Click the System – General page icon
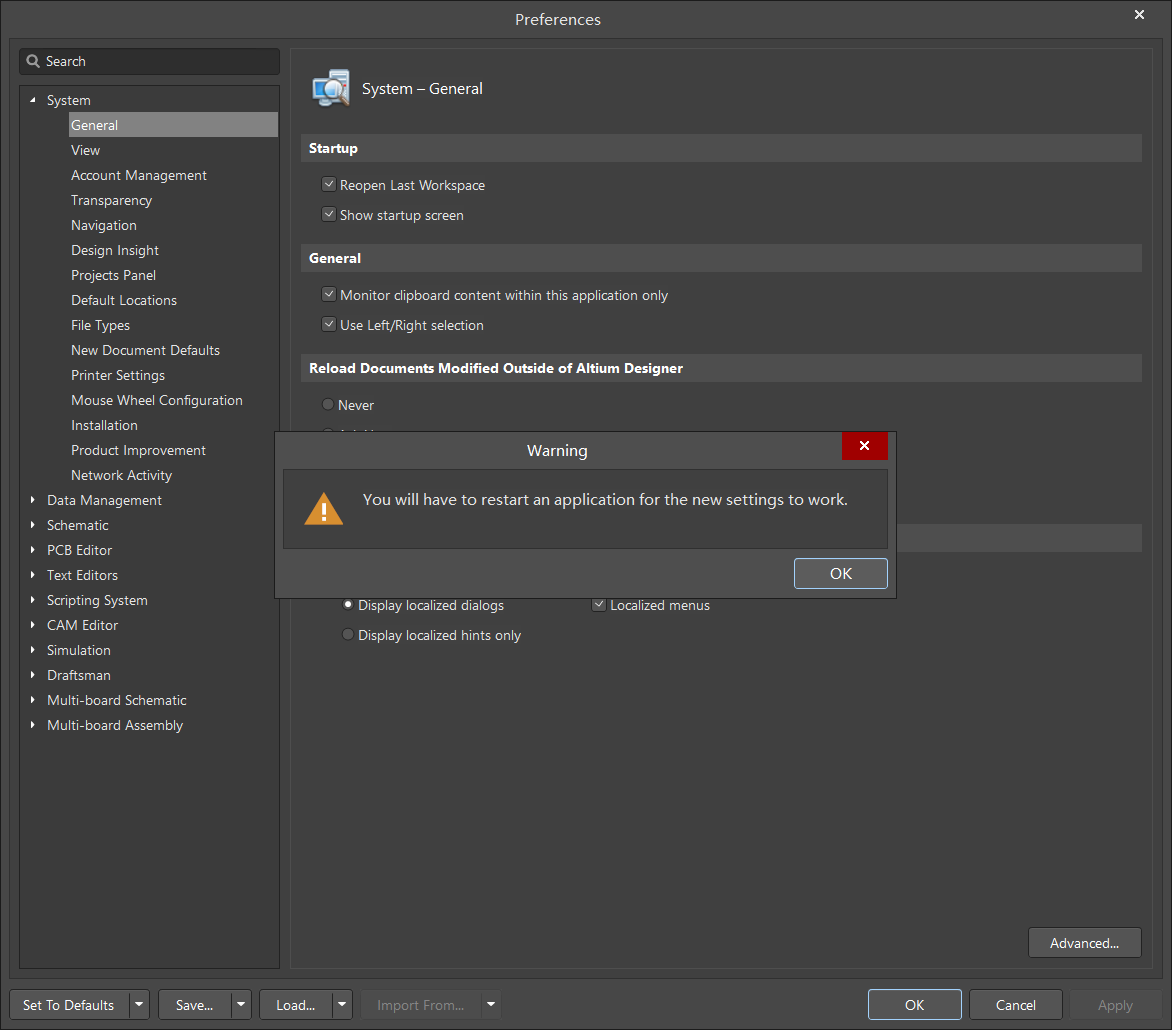 click(x=331, y=88)
